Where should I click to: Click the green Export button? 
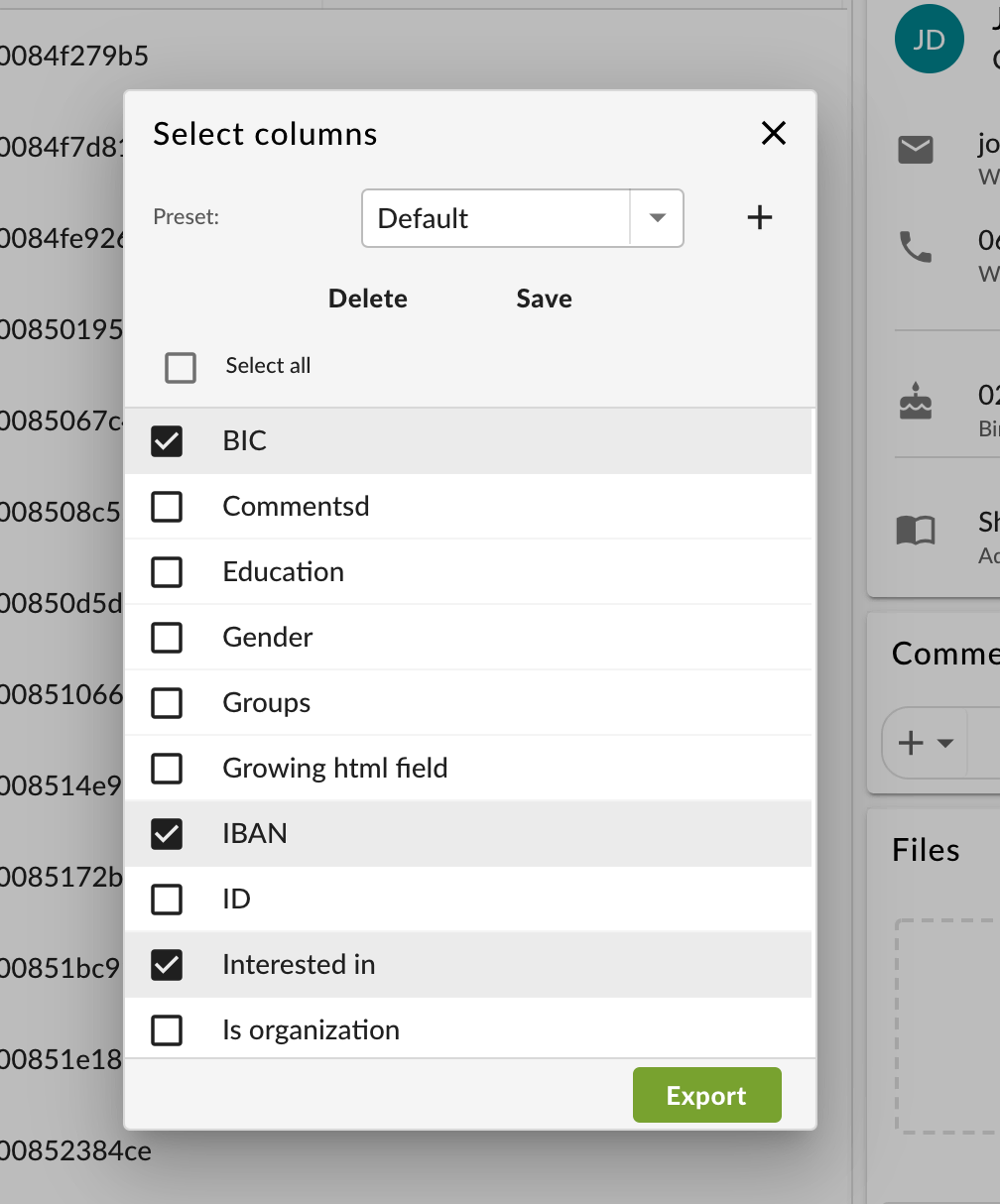(706, 1096)
